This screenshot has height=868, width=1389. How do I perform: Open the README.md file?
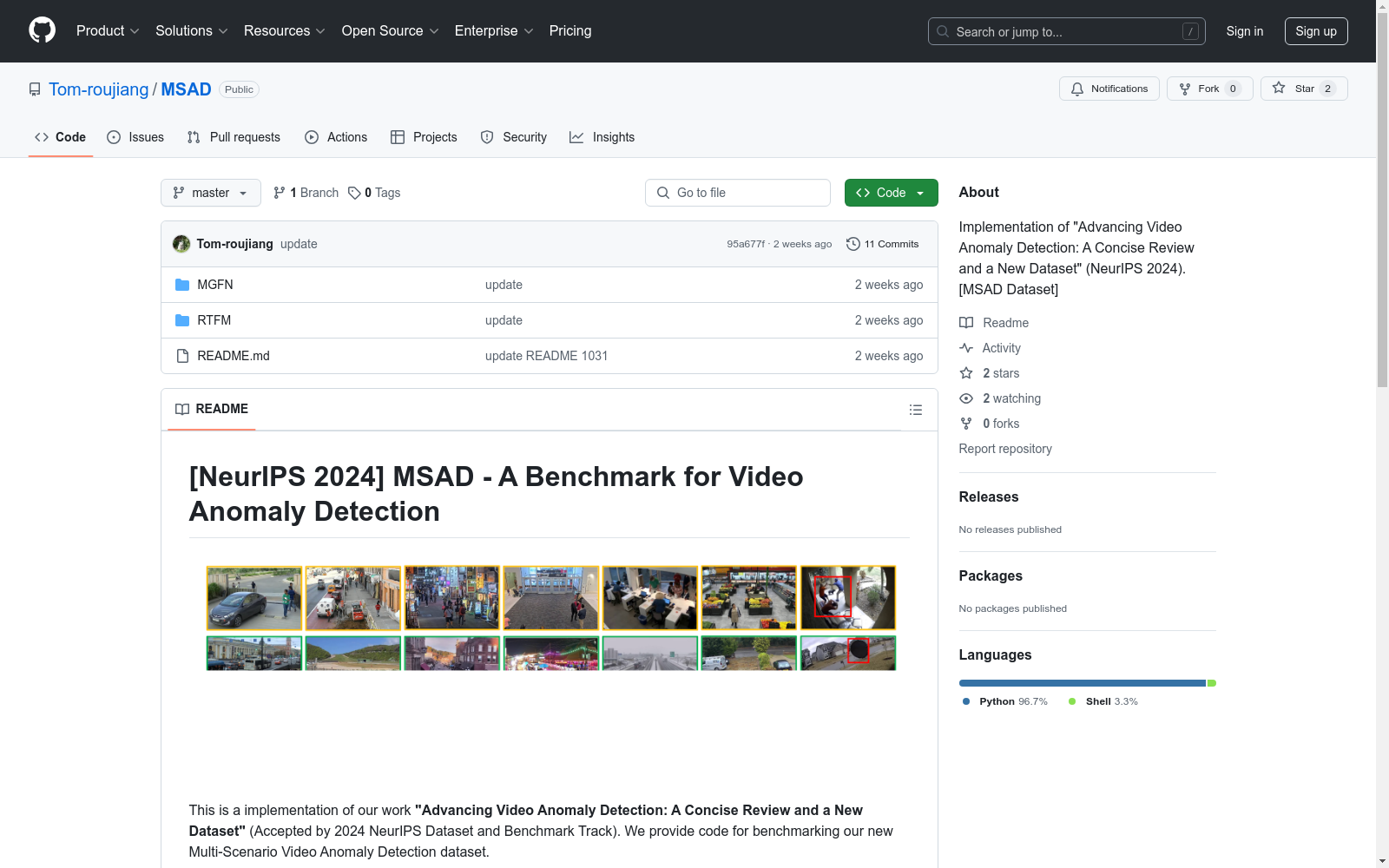coord(234,356)
